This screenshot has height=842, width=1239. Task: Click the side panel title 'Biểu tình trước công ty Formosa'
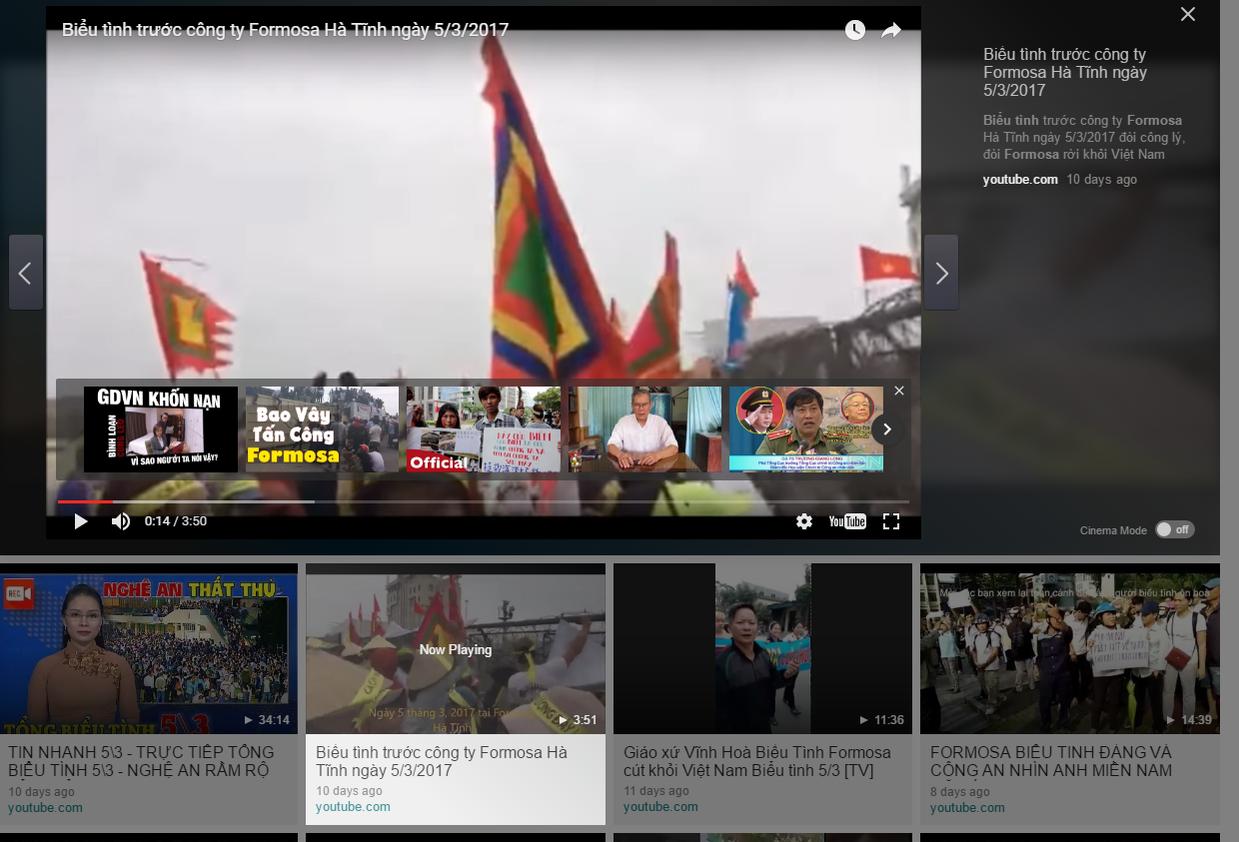click(x=1065, y=72)
